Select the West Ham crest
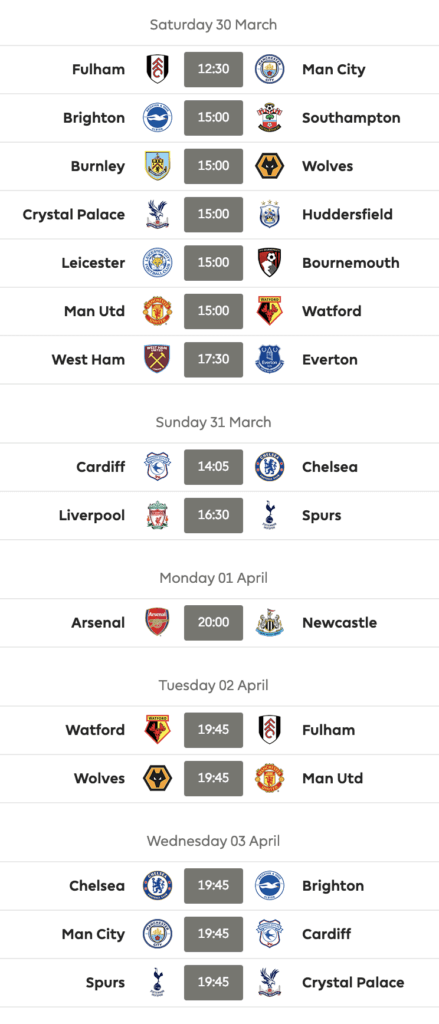The height and width of the screenshot is (1024, 439). click(x=157, y=359)
